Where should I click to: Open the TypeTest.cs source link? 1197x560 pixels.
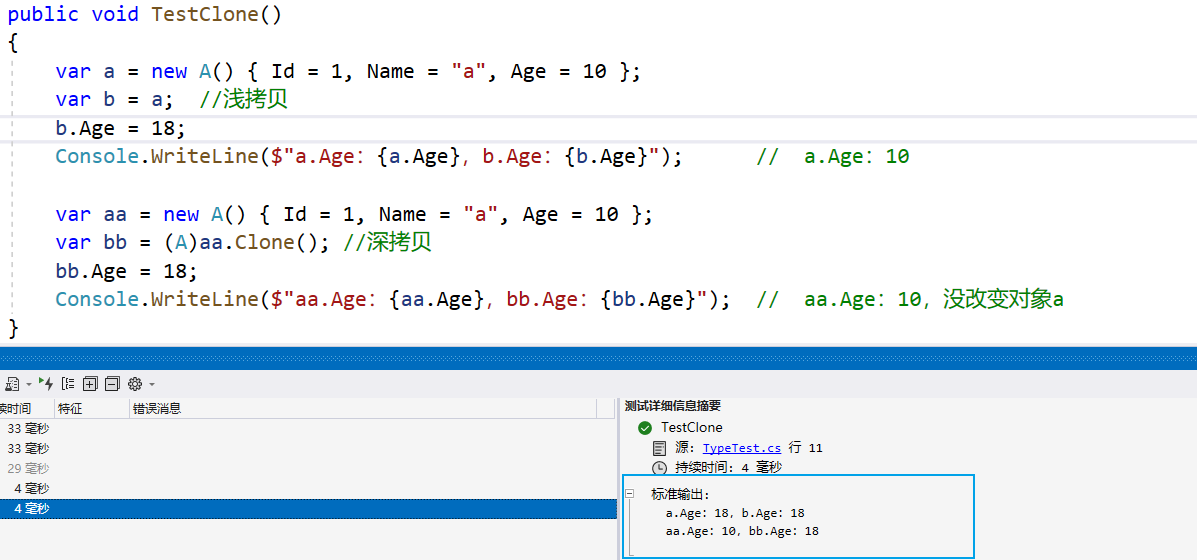coord(741,448)
